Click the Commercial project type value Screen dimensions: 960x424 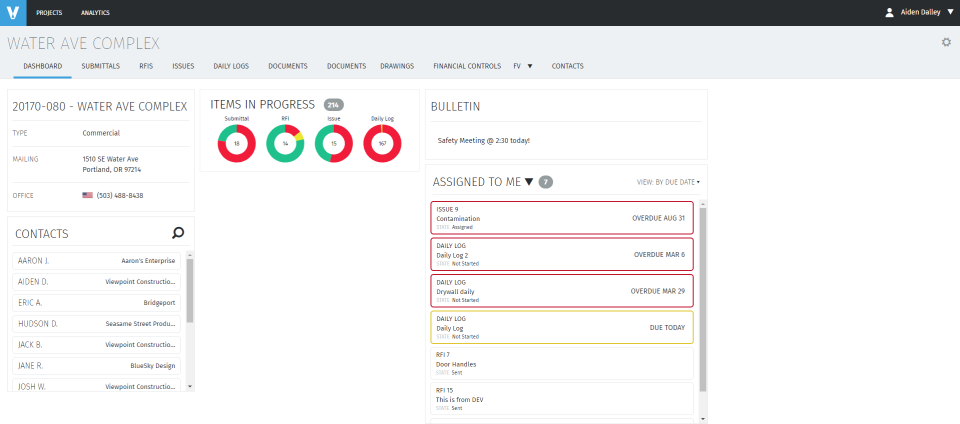tap(101, 133)
